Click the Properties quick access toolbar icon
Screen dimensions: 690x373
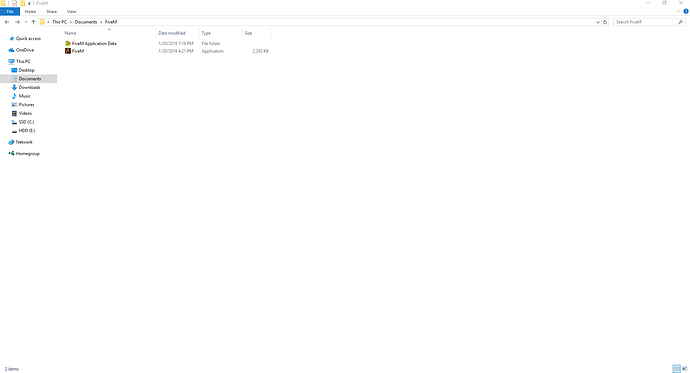pyautogui.click(x=14, y=3)
